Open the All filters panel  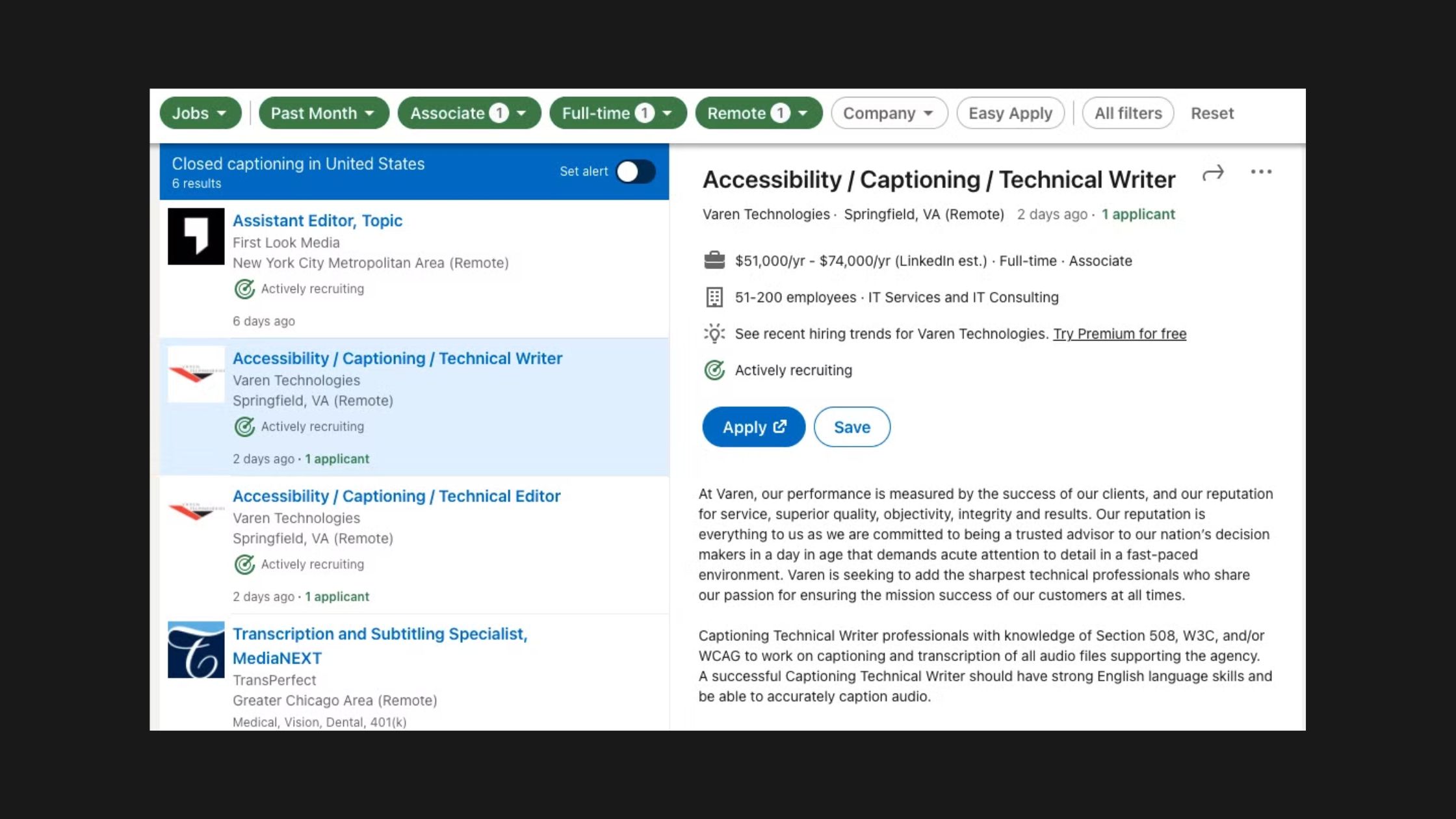pyautogui.click(x=1128, y=113)
